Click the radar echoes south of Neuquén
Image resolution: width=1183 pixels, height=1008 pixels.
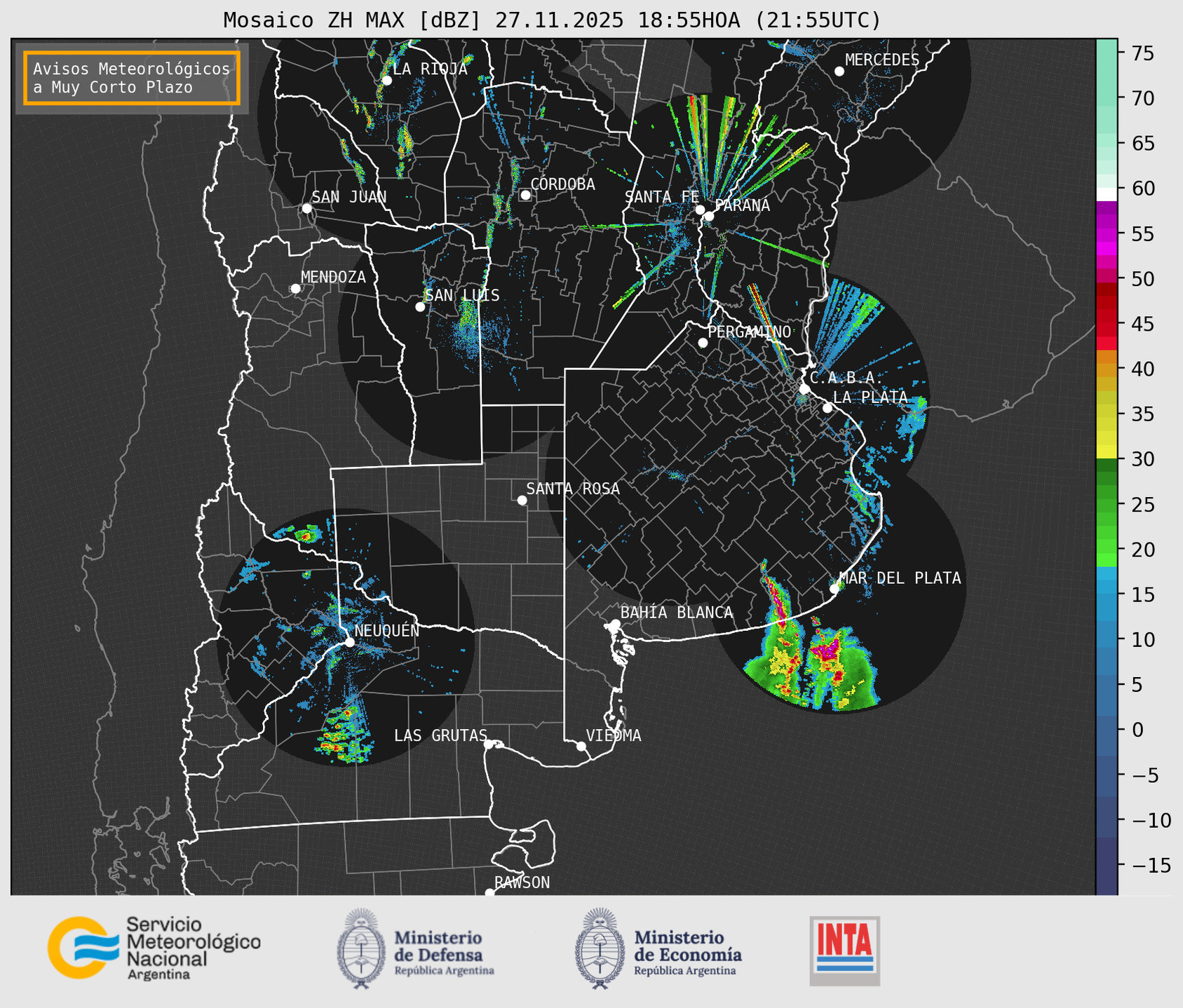(344, 734)
